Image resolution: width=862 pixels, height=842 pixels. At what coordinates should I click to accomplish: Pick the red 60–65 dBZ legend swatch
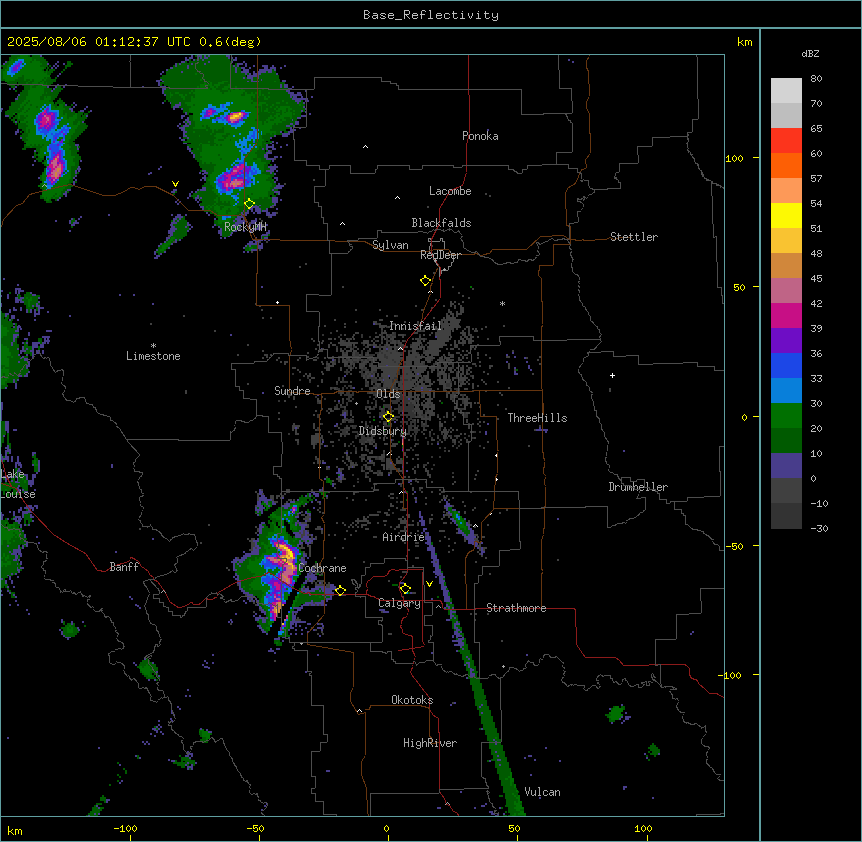pyautogui.click(x=786, y=141)
